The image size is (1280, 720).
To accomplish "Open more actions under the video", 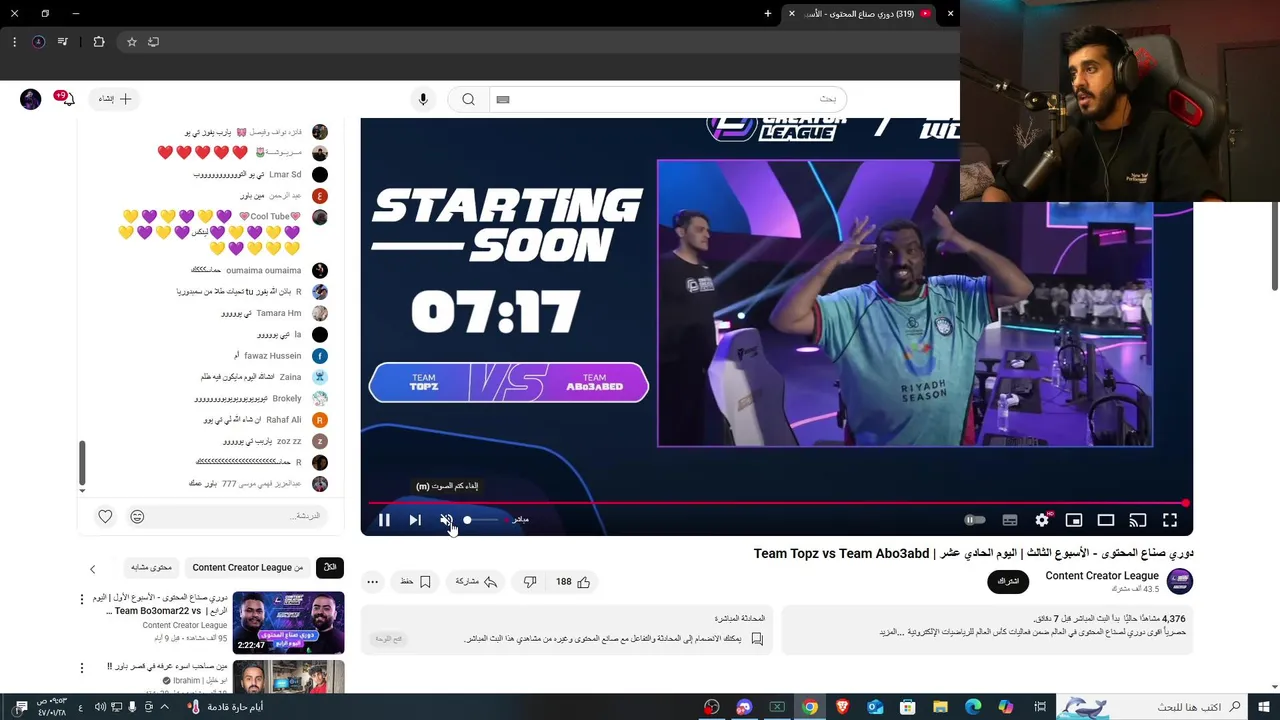I will pos(372,582).
